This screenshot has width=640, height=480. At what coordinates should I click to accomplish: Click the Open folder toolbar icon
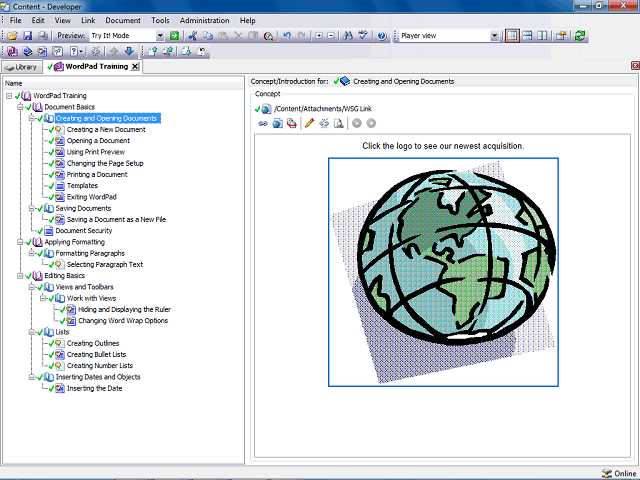point(12,36)
